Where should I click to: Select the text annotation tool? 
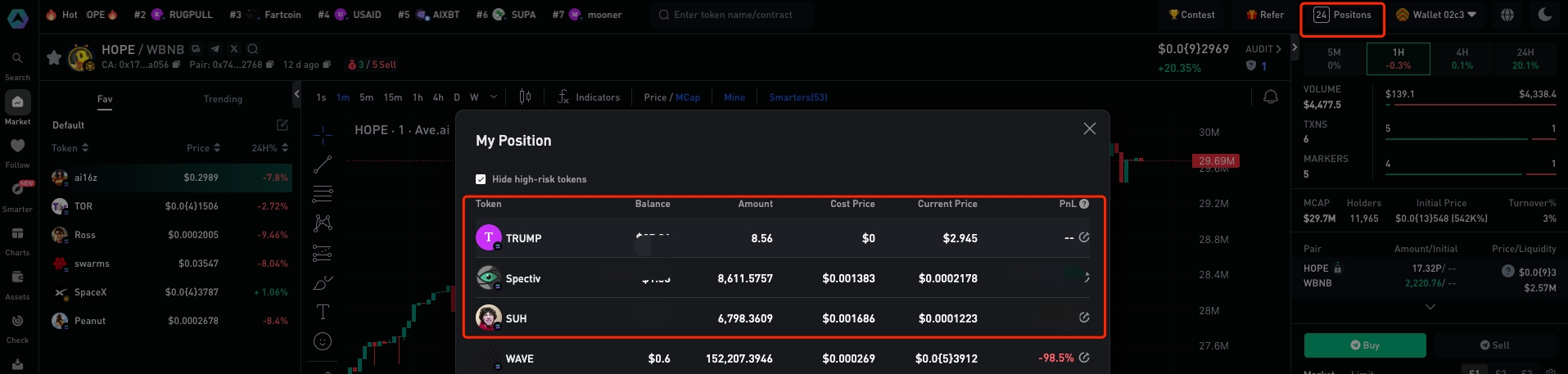(x=323, y=312)
